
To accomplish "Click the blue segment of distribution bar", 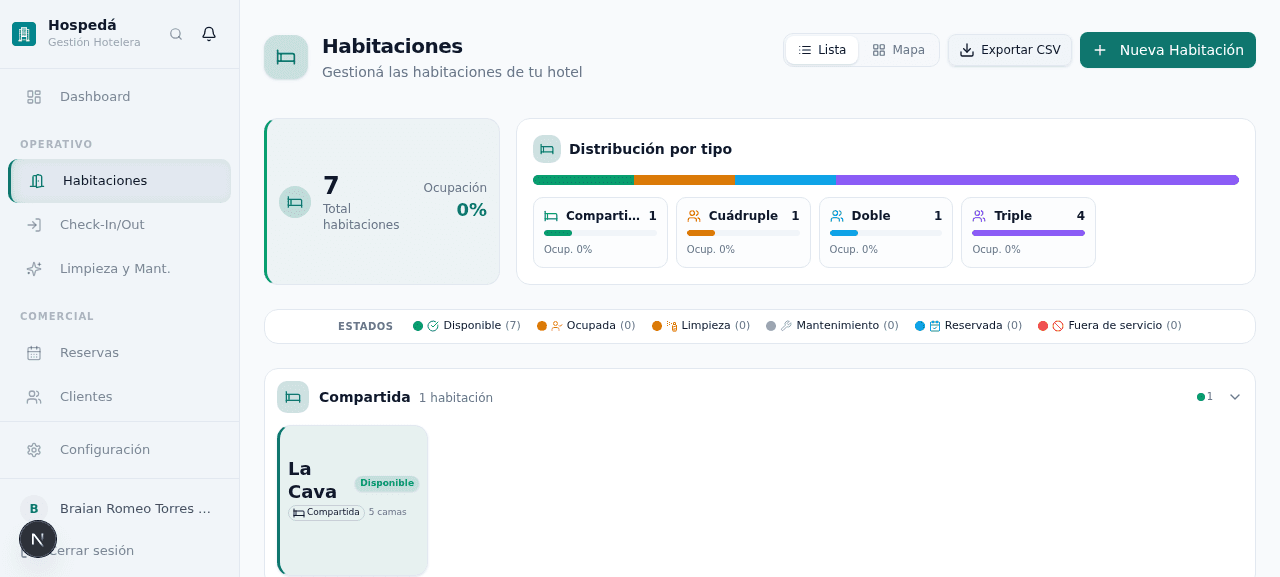I will coord(785,180).
